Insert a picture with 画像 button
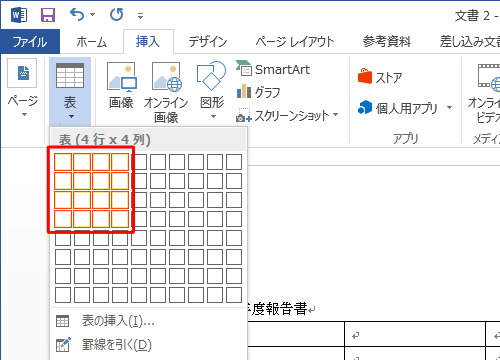Viewport: 500px width, 360px height. click(121, 86)
